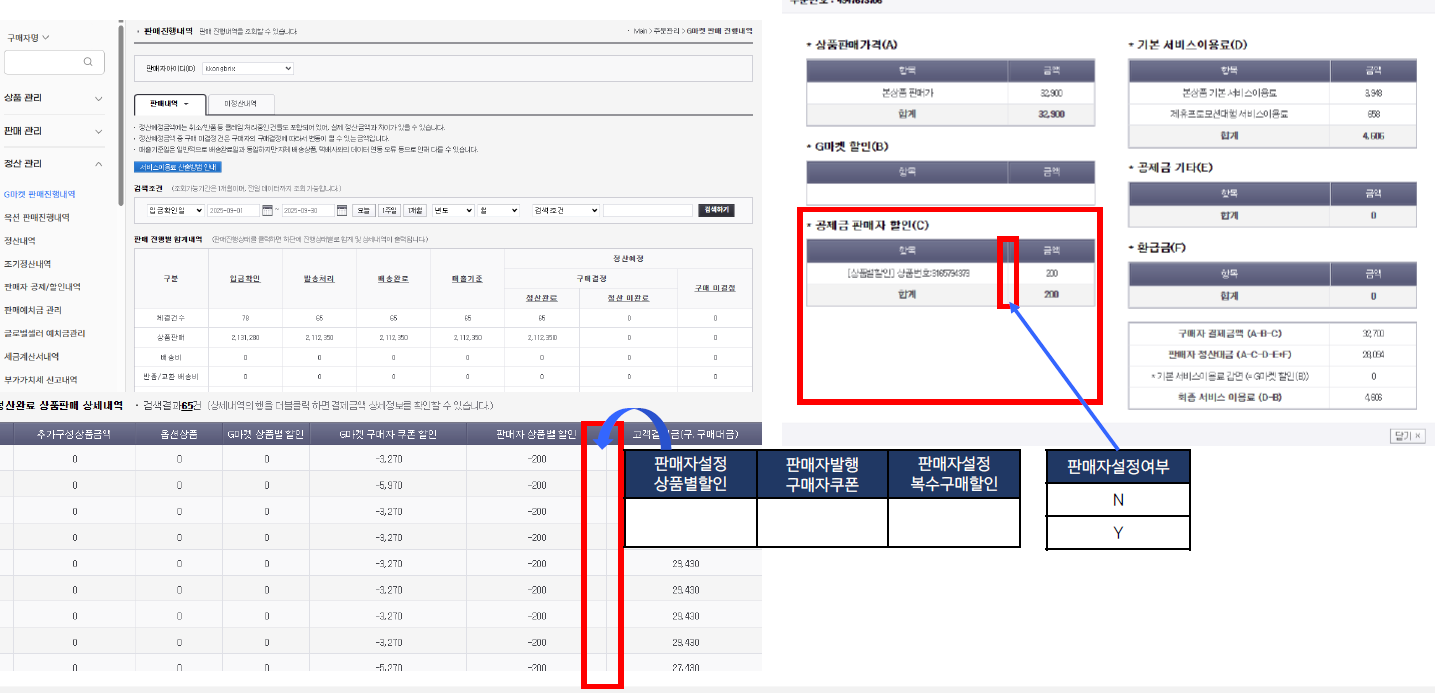Click the 검색하기 search button
Viewport: 1435px width, 693px height.
(715, 211)
